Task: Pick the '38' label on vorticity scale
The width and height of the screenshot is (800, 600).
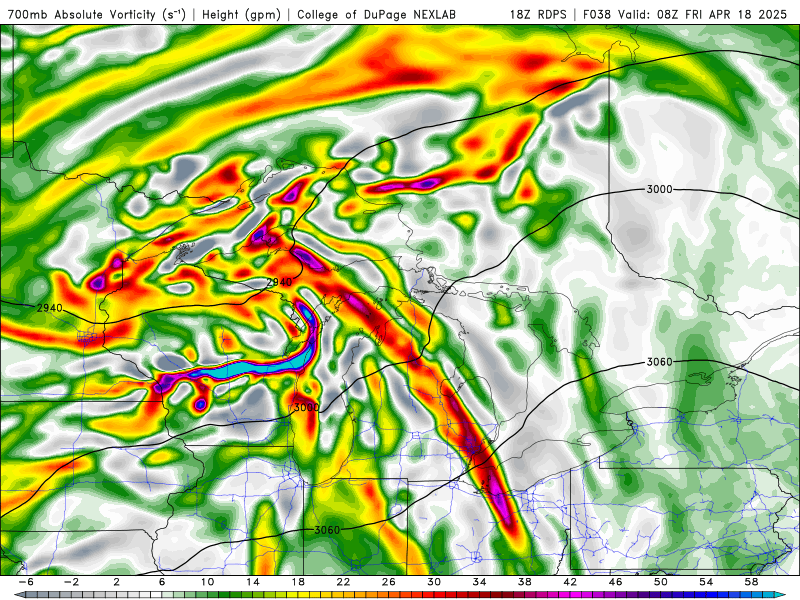Action: pos(524,582)
